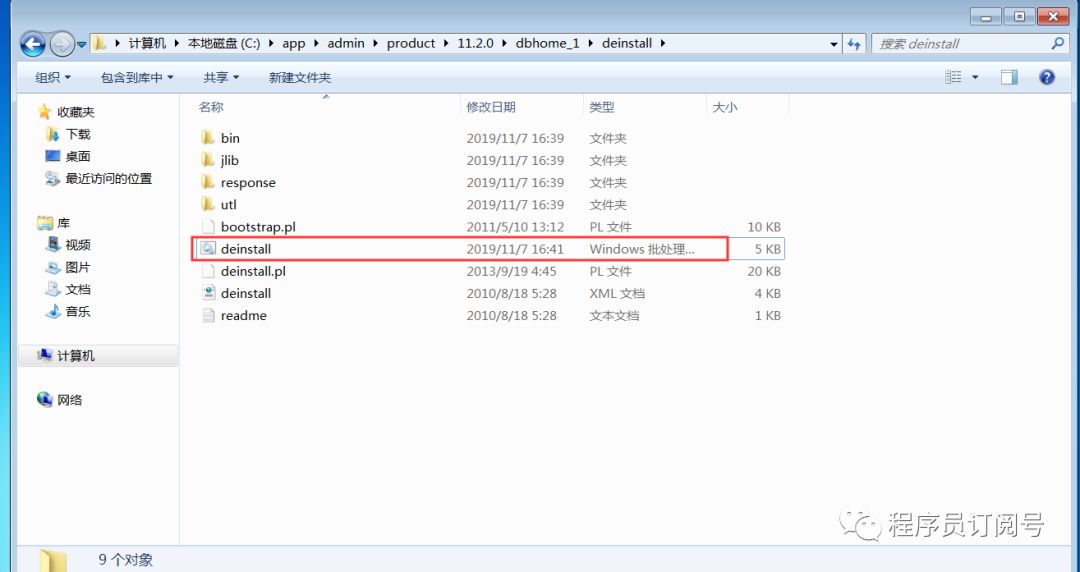Open recent pages dropdown beside Forward arrow

[x=81, y=45]
